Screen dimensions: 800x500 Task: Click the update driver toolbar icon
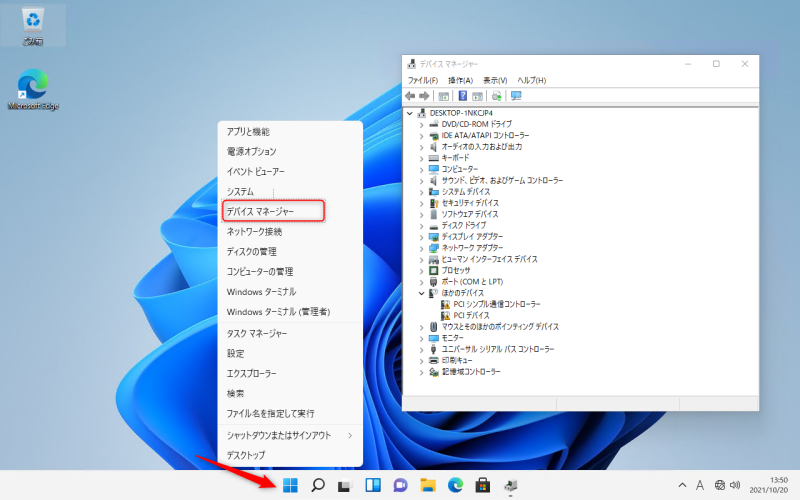point(496,96)
